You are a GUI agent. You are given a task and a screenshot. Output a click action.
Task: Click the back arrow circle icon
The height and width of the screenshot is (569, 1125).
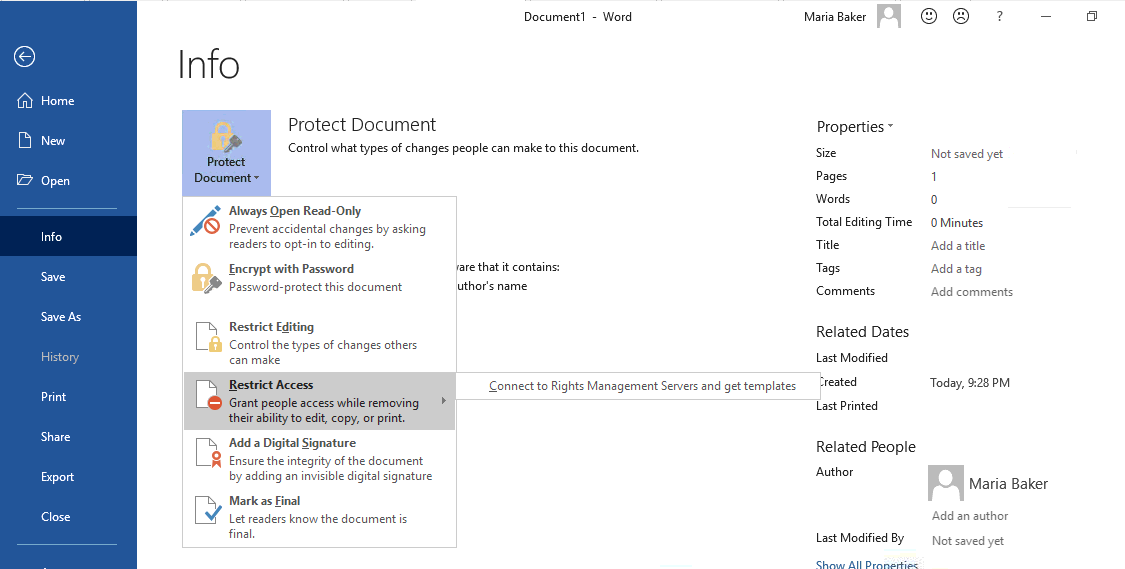[x=24, y=57]
